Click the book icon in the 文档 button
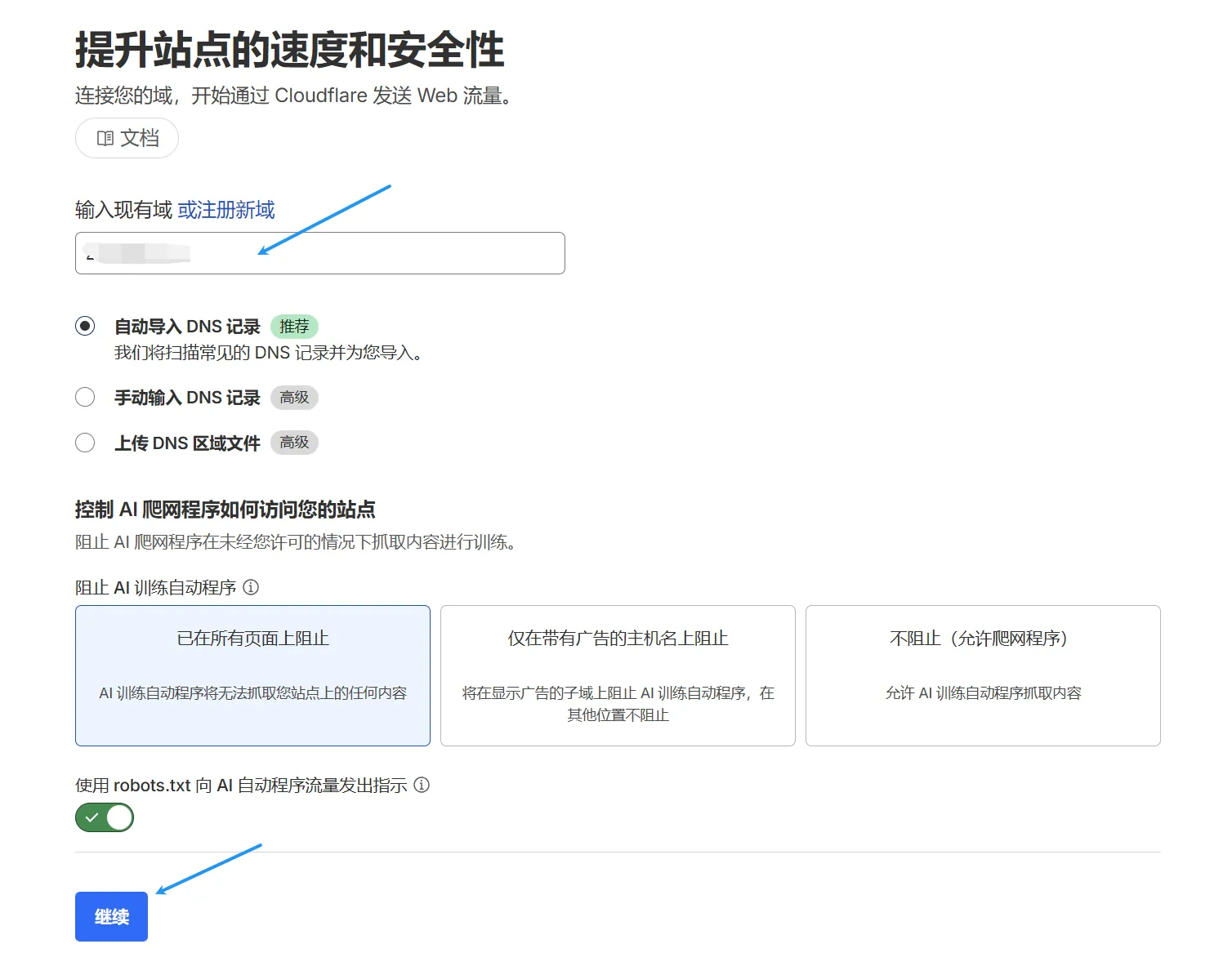The image size is (1232, 975). 105,138
